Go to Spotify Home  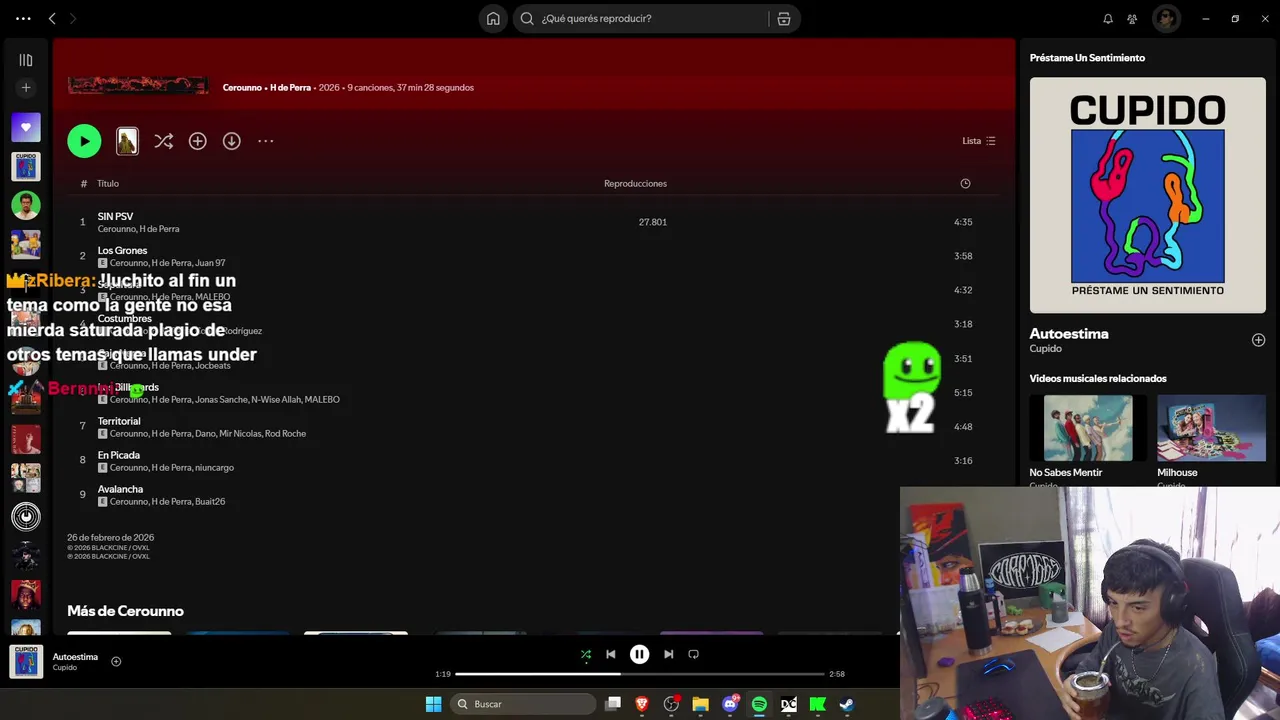click(493, 18)
